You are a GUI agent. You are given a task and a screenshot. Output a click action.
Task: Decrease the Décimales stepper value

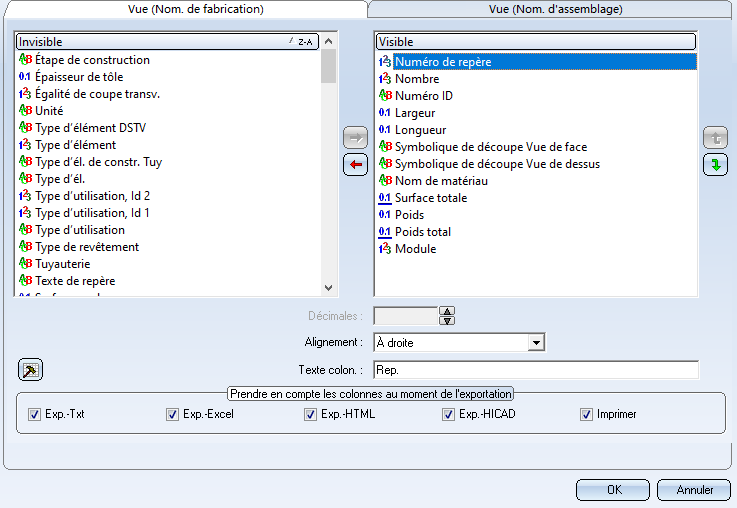tap(447, 320)
